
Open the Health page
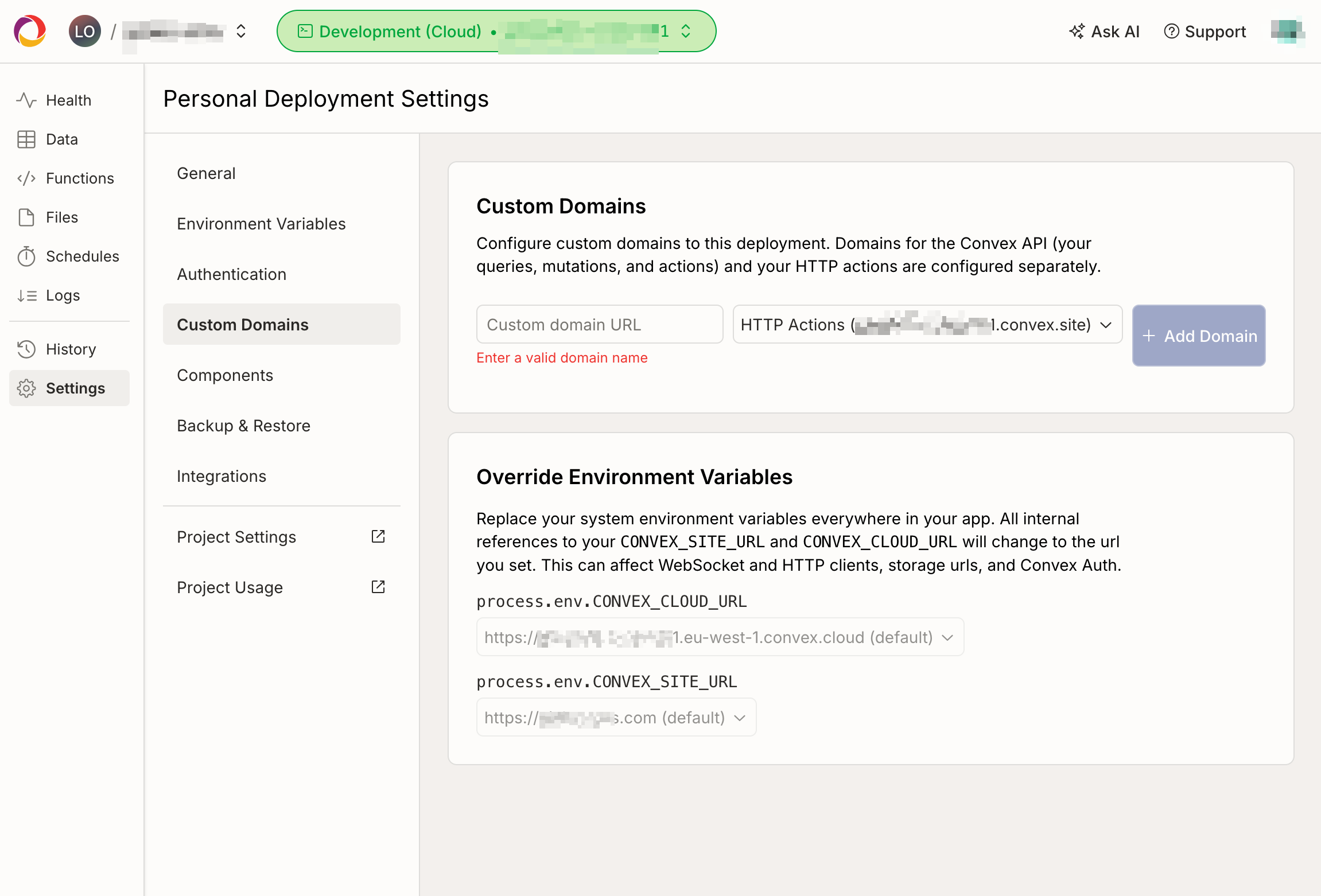pyautogui.click(x=68, y=100)
